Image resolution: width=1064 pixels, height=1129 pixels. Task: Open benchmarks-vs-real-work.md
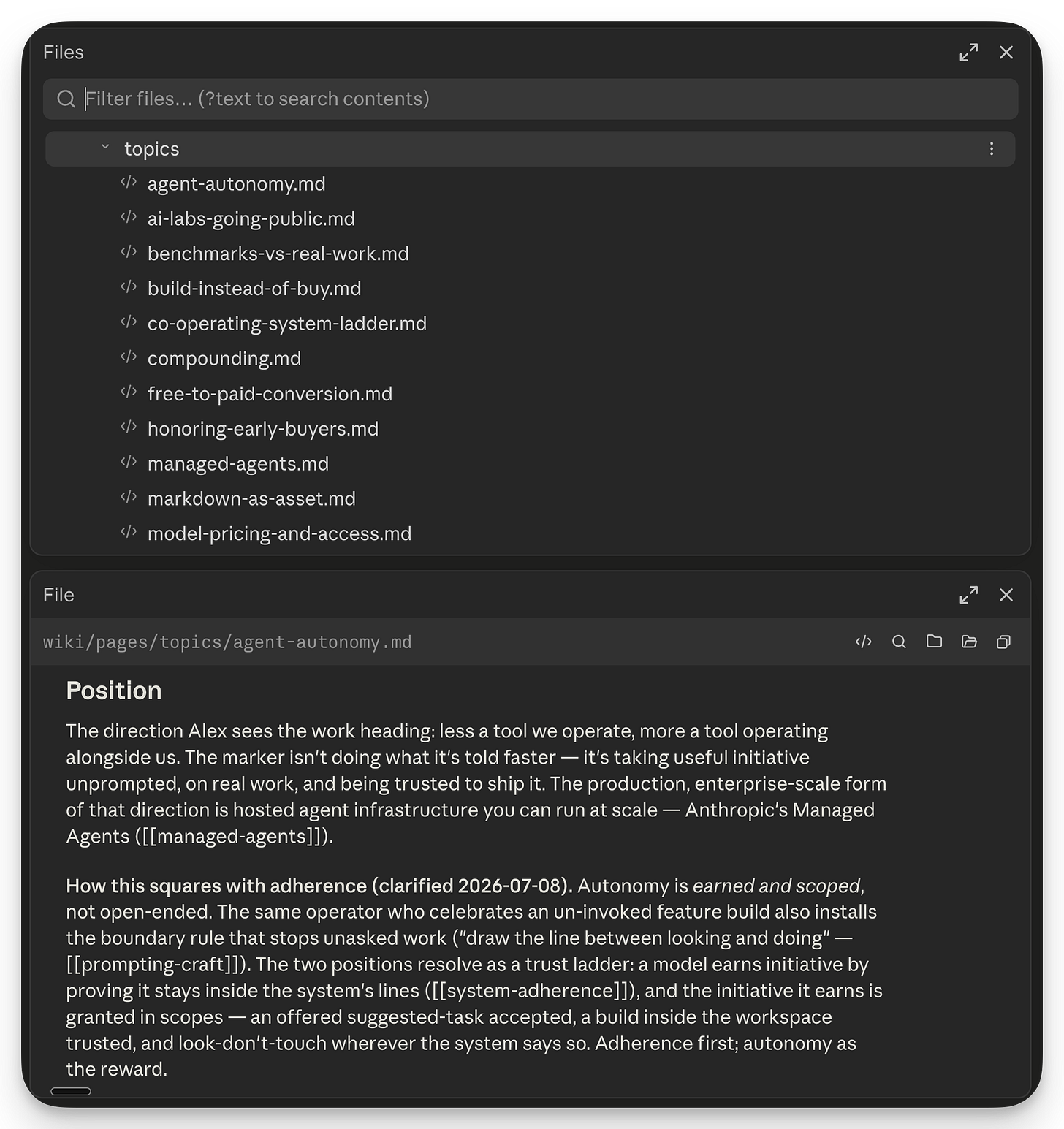278,254
